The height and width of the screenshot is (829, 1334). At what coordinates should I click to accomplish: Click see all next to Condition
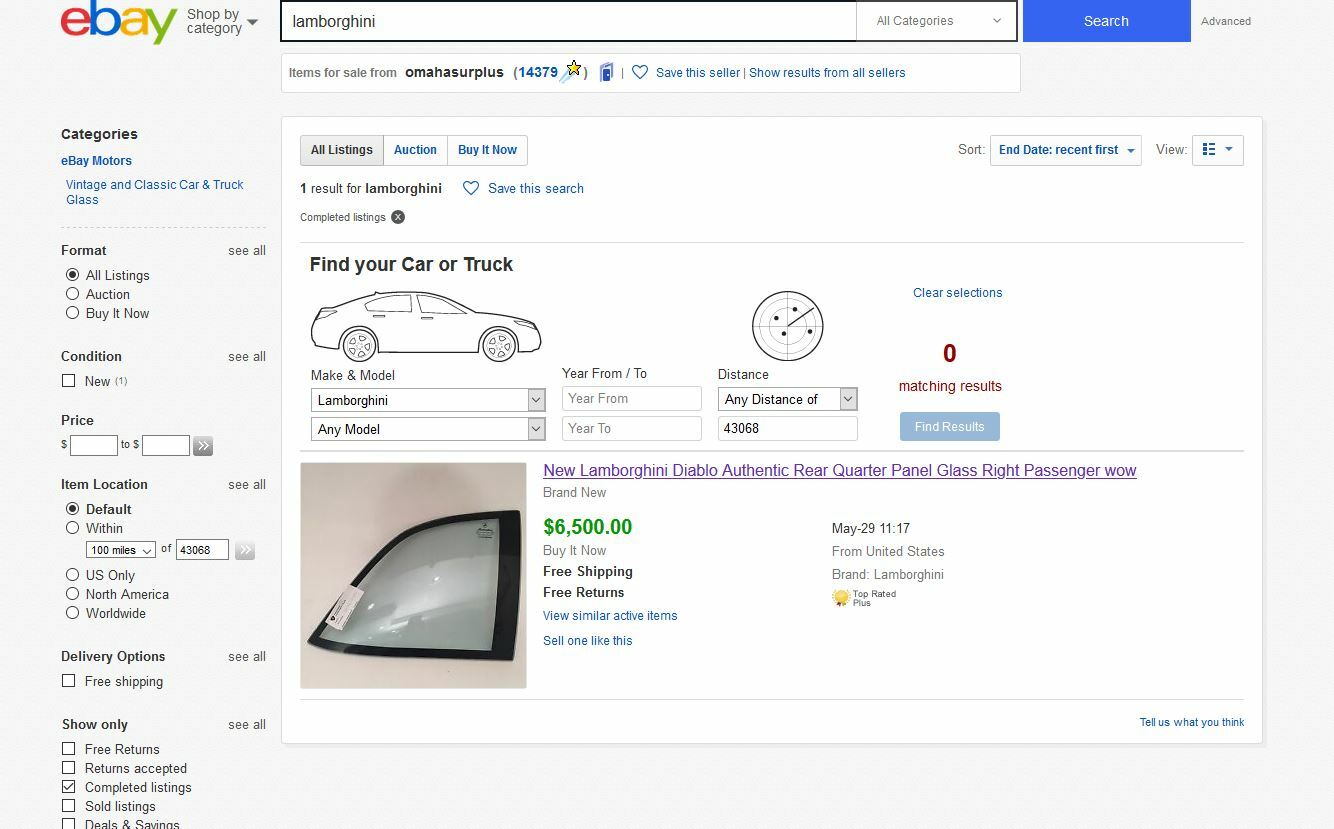247,357
